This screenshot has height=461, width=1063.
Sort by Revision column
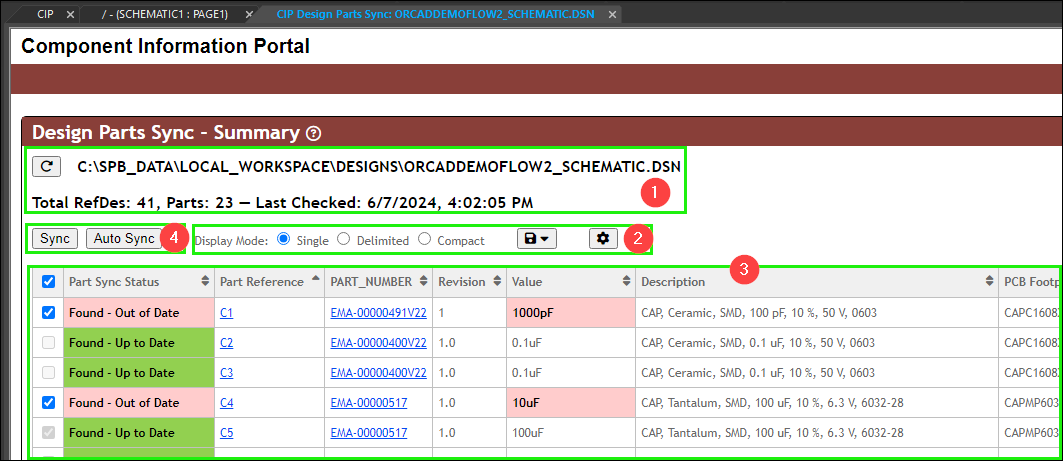[469, 281]
